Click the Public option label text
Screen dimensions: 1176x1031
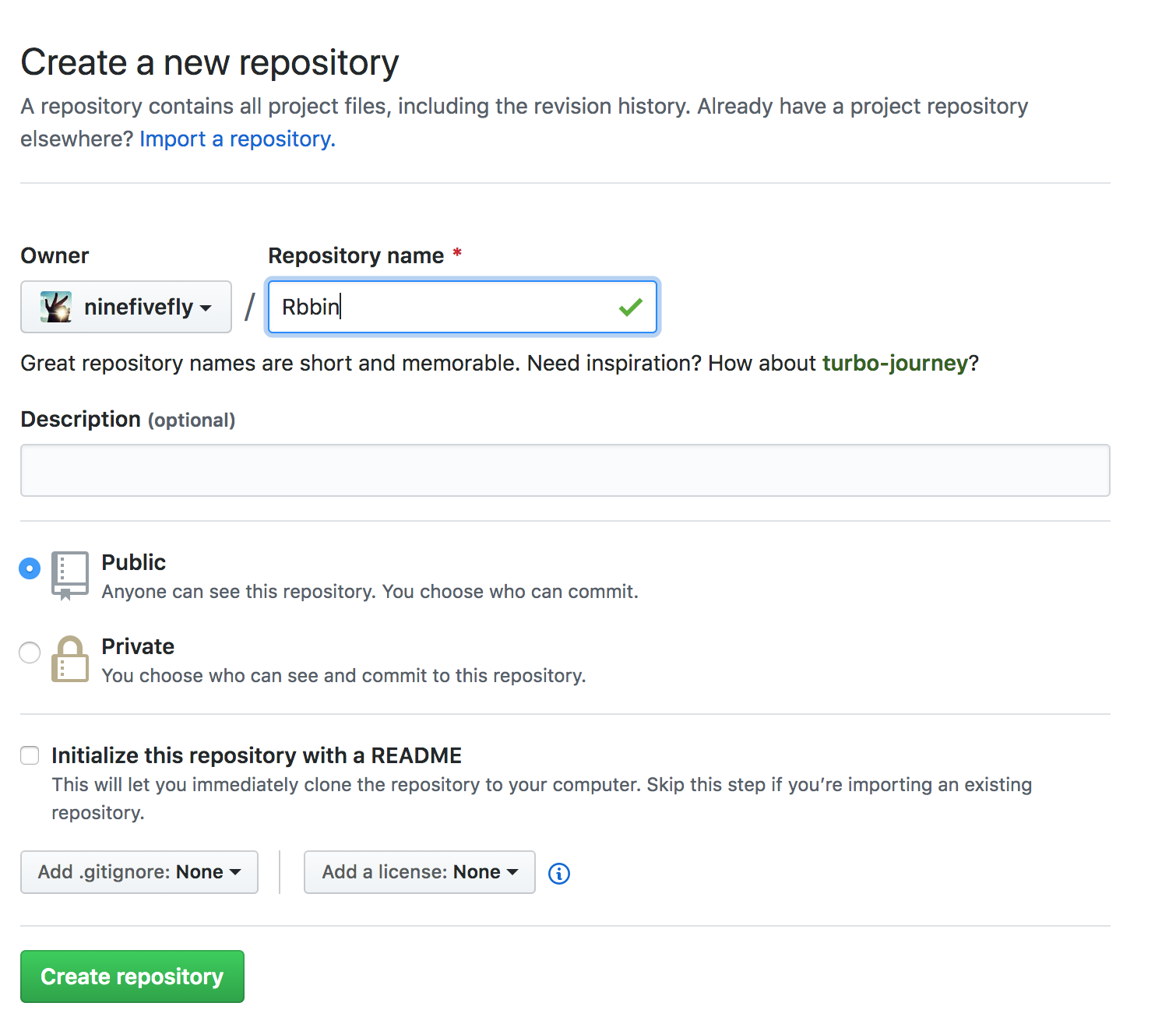click(133, 562)
